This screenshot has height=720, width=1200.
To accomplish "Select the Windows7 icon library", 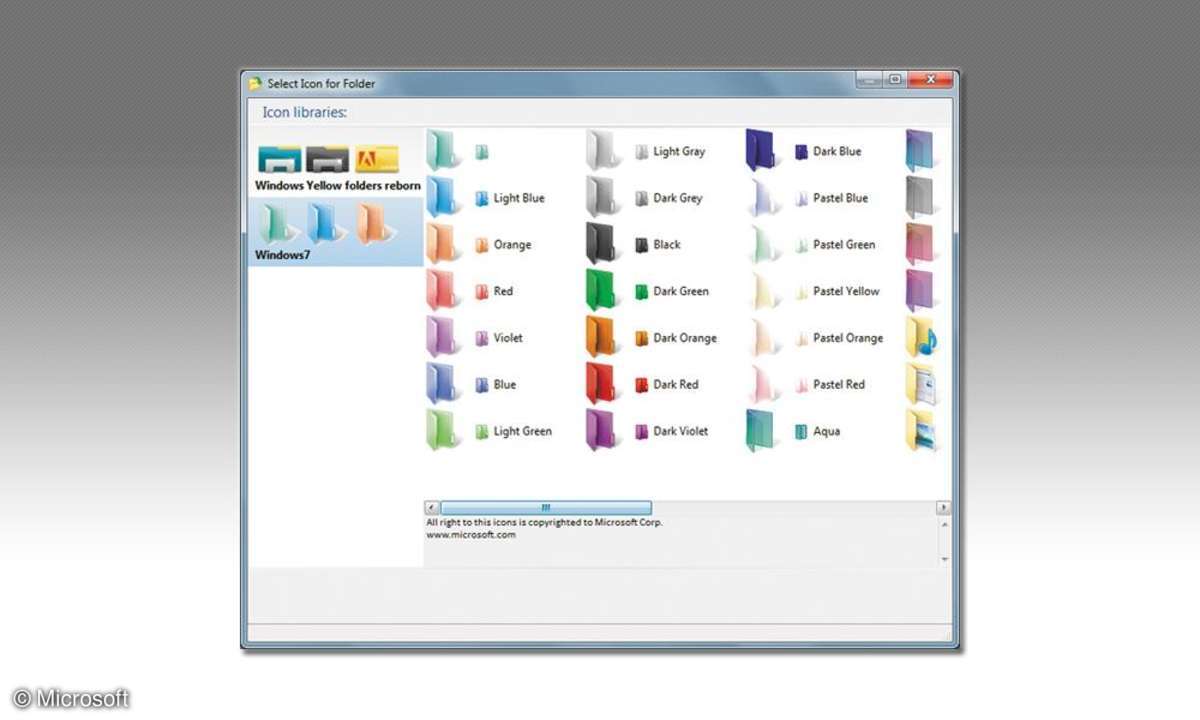I will [337, 232].
